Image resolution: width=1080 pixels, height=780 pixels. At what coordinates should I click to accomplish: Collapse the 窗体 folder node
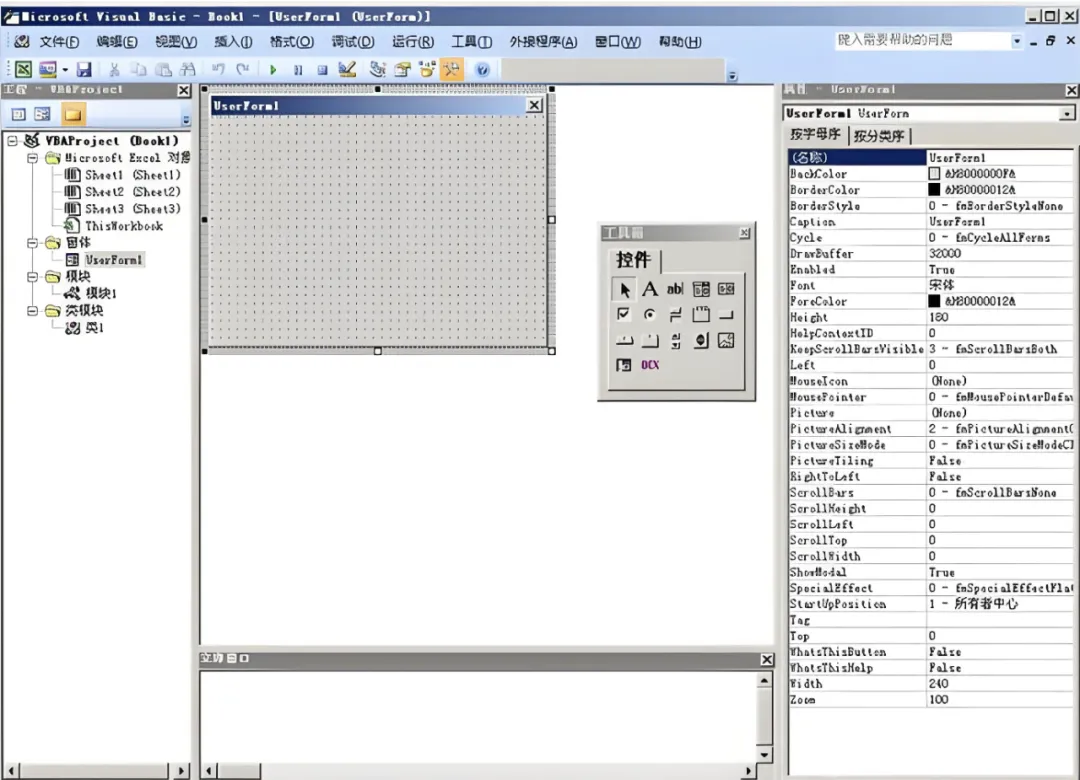tap(32, 243)
